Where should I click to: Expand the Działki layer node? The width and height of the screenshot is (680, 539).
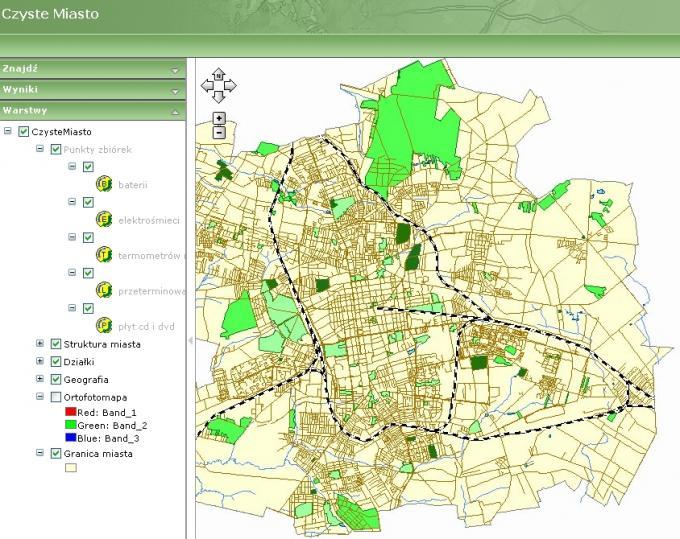point(40,362)
